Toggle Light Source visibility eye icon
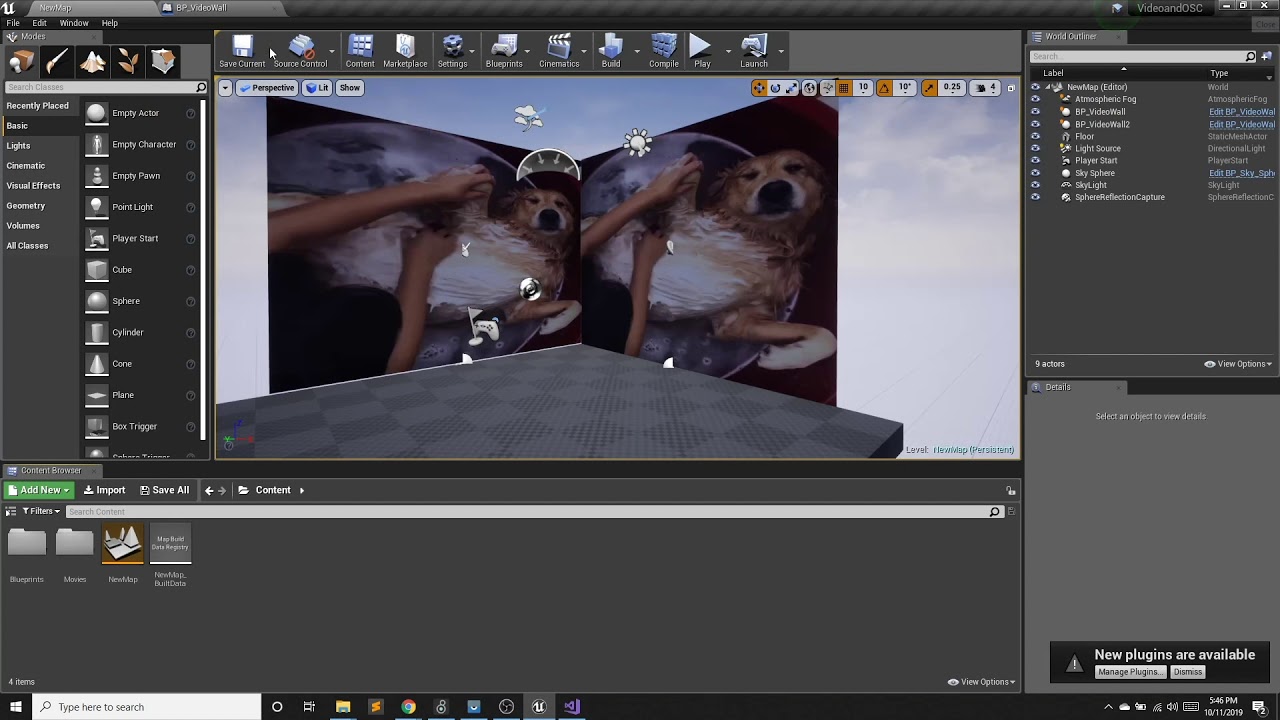 tap(1035, 148)
